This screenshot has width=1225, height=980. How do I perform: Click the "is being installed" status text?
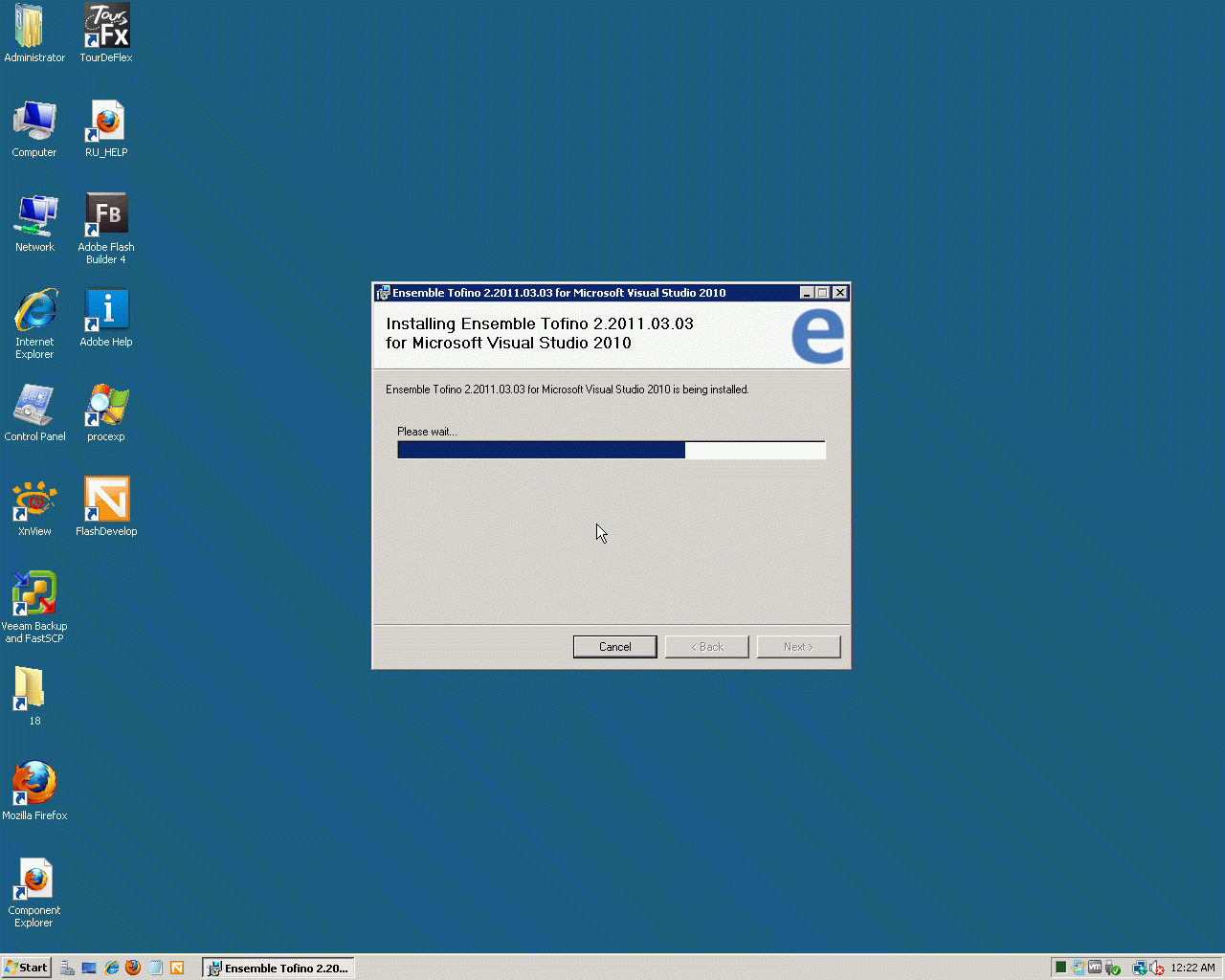568,390
